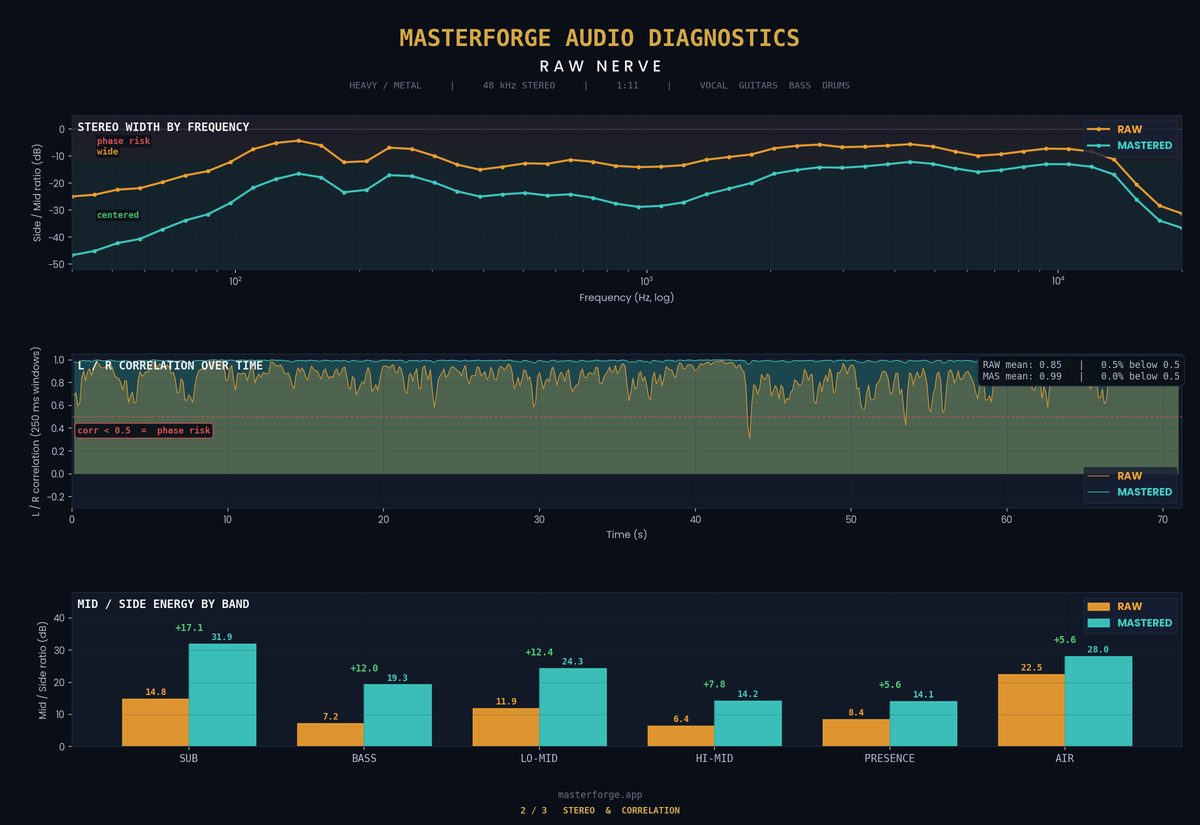This screenshot has height=825, width=1200.
Task: Click the AIR raw bar labeled 22.5
Action: tap(1031, 710)
